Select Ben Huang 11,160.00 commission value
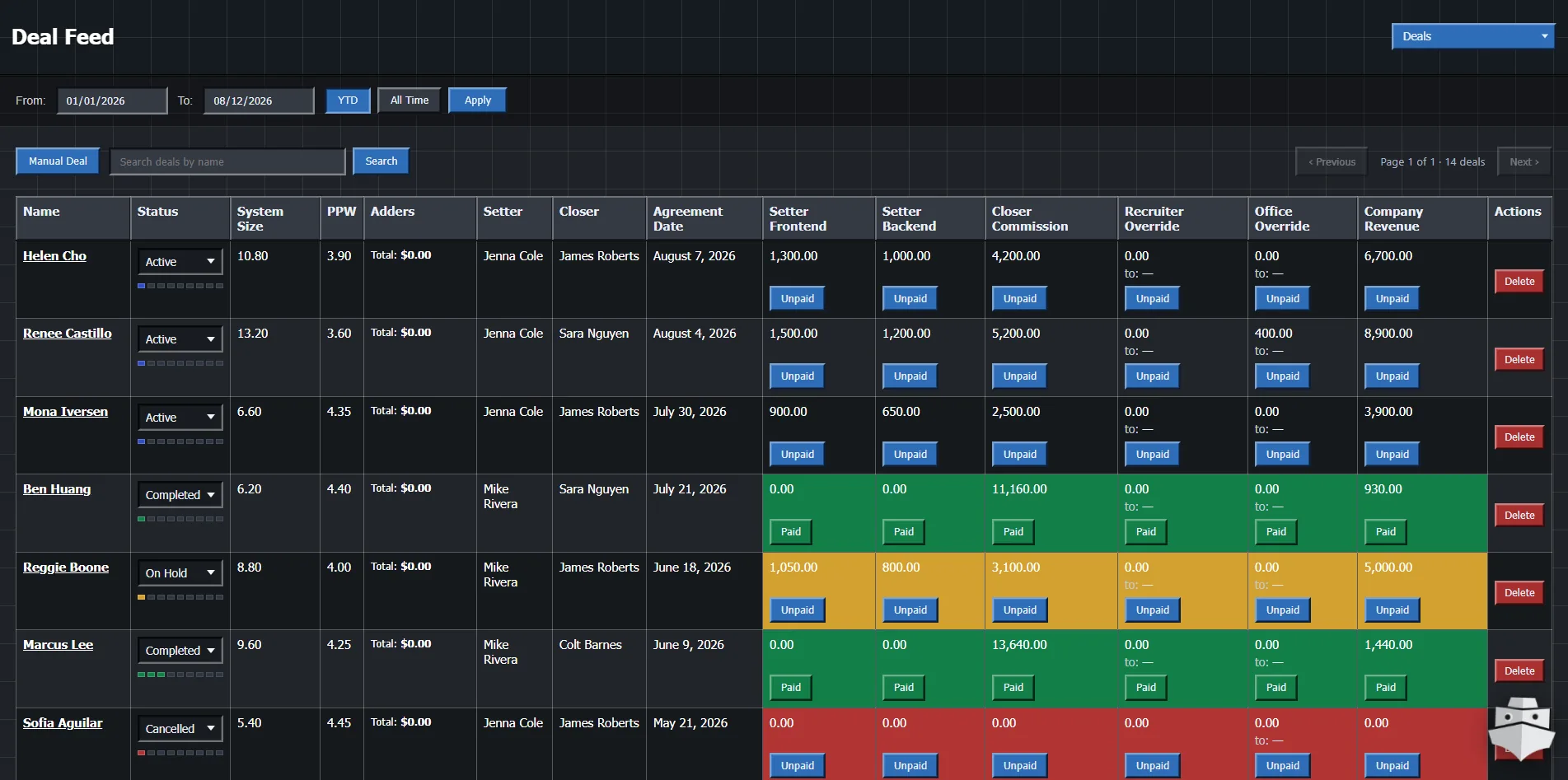The image size is (1568, 780). coord(1019,489)
